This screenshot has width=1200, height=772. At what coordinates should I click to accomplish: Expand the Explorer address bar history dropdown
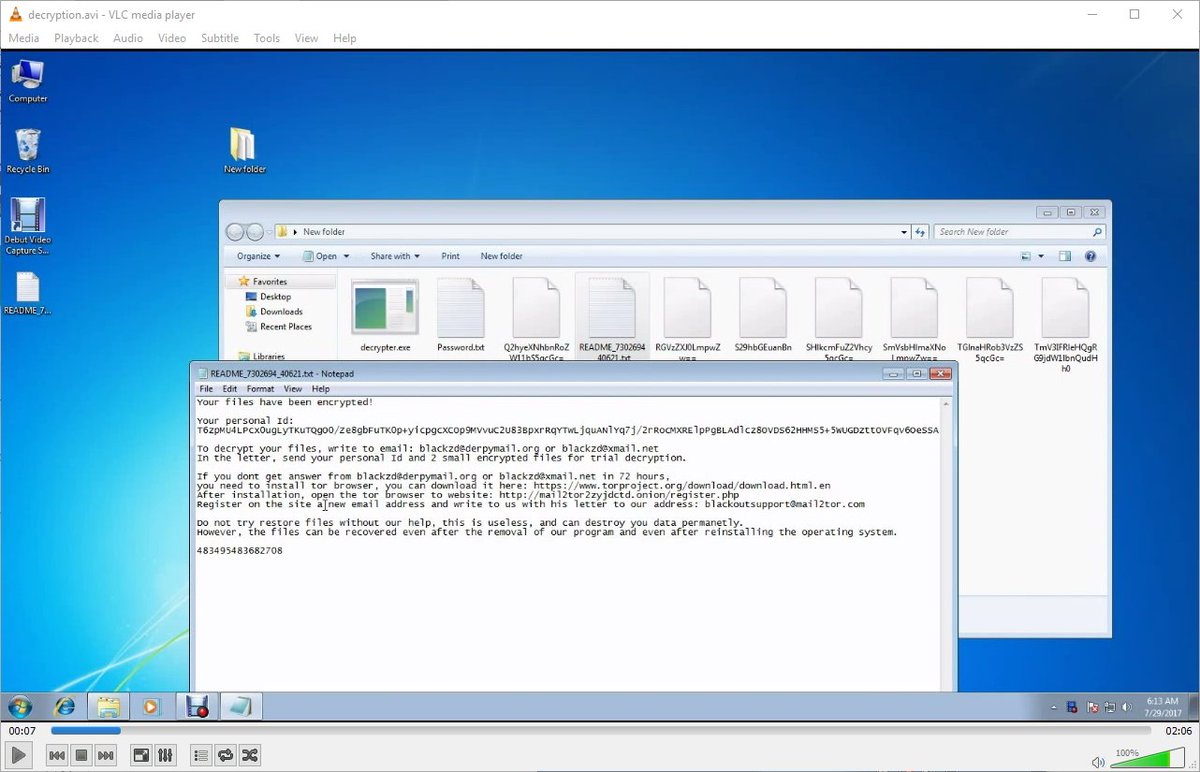(904, 232)
